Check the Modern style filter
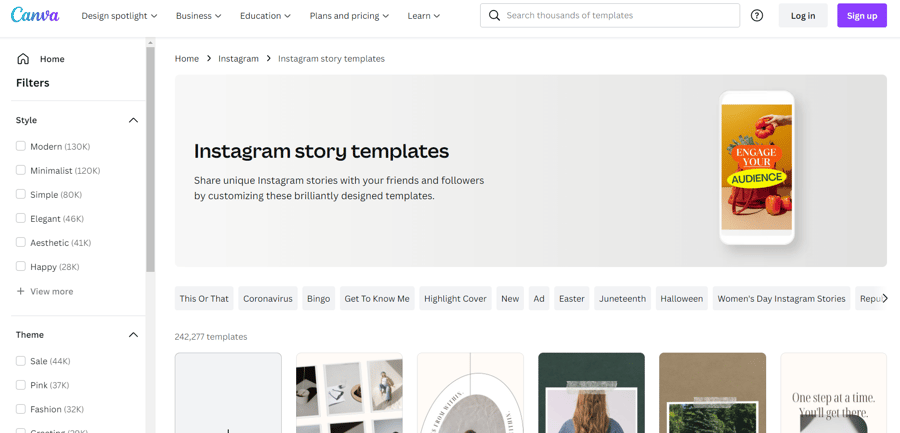The height and width of the screenshot is (433, 900). 21,146
